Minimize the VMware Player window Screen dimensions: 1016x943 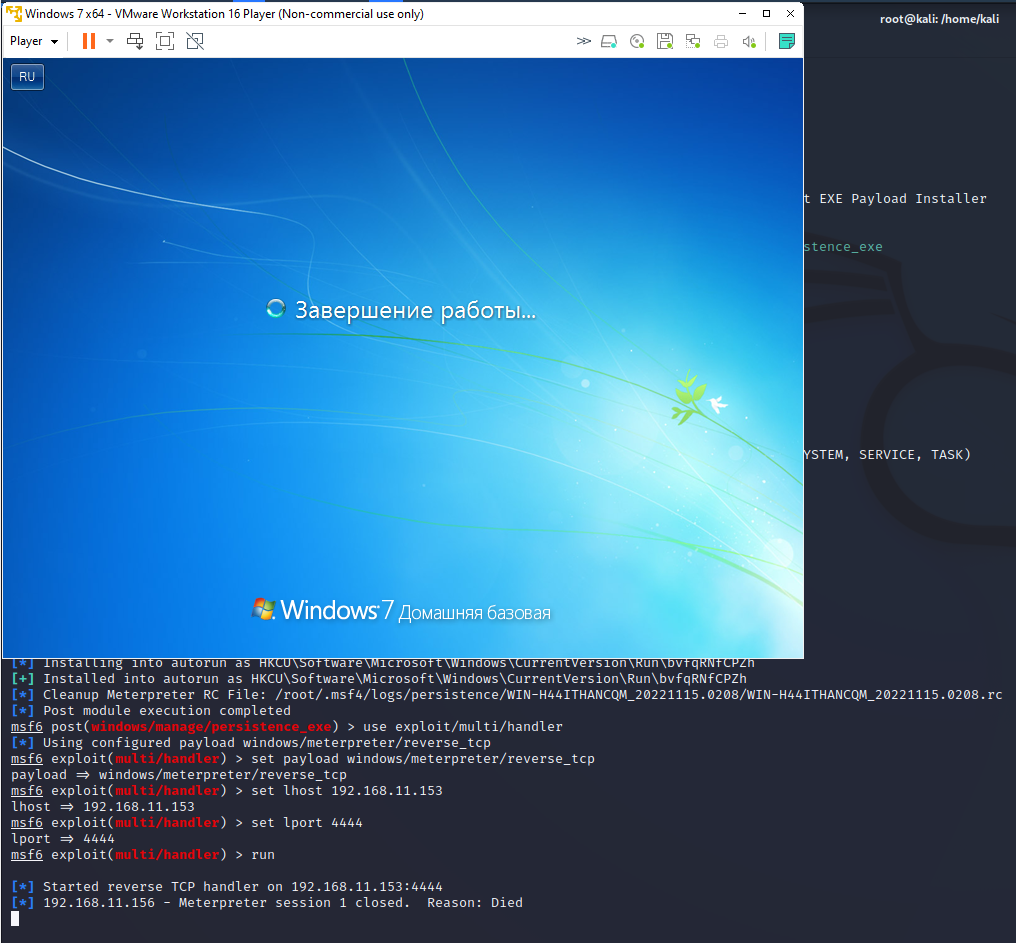[743, 14]
